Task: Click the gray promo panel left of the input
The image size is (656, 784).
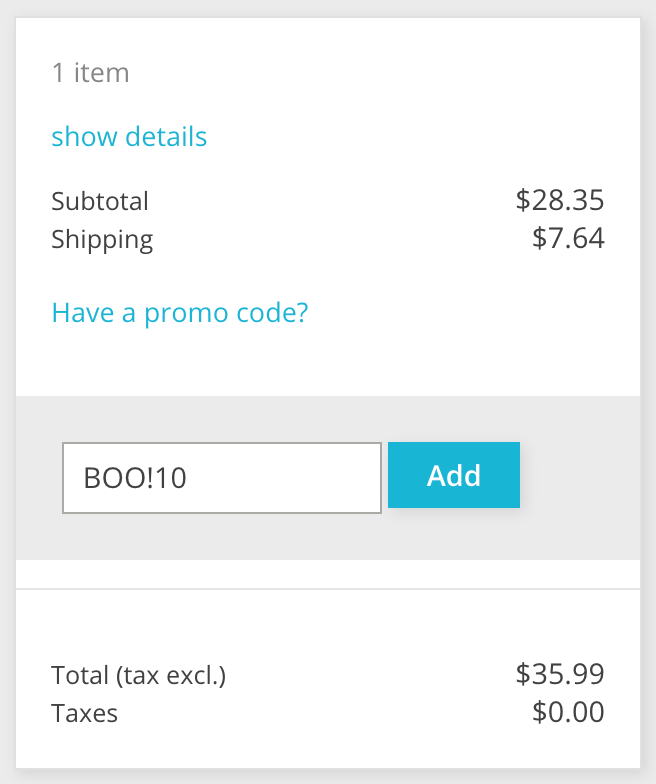Action: point(38,477)
